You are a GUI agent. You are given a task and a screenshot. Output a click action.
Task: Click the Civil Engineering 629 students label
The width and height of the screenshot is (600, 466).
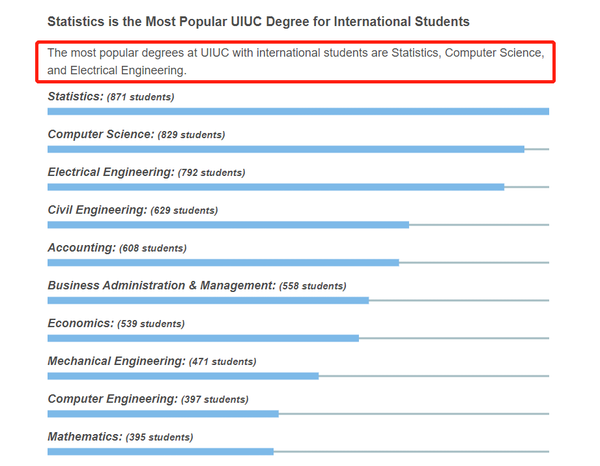tap(132, 210)
